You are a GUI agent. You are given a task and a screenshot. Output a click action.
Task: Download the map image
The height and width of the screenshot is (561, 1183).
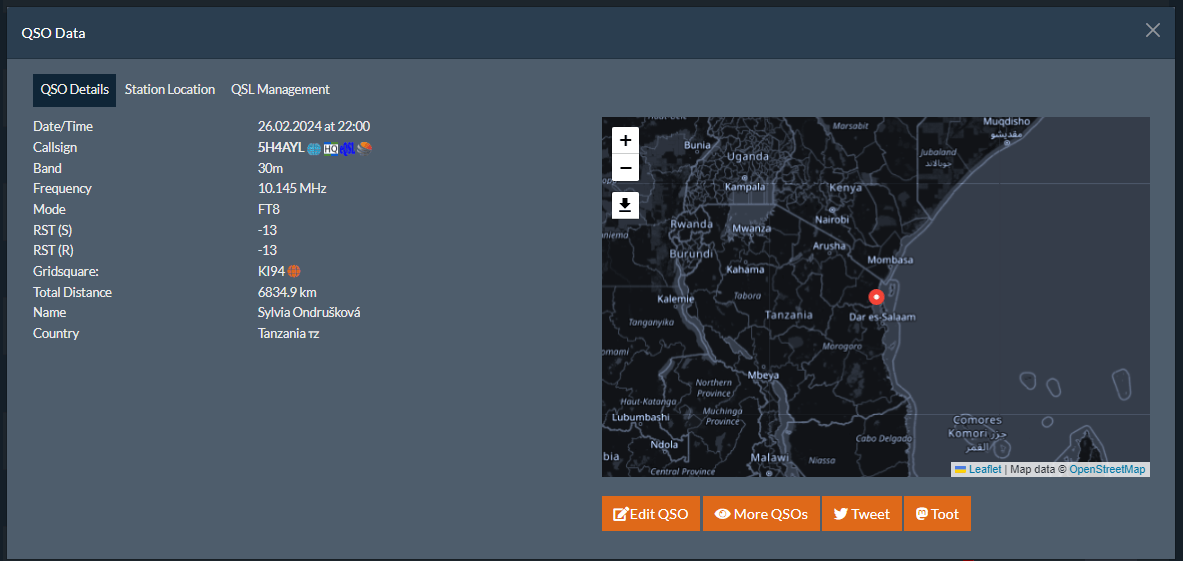[625, 205]
